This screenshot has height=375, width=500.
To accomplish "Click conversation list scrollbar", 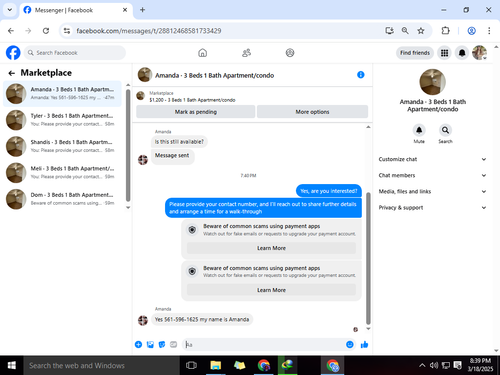I will [128, 145].
